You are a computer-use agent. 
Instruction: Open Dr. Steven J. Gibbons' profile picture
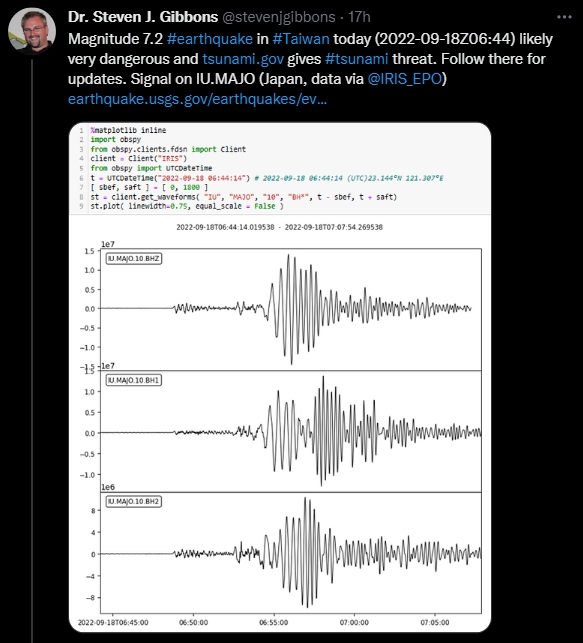pos(32,31)
